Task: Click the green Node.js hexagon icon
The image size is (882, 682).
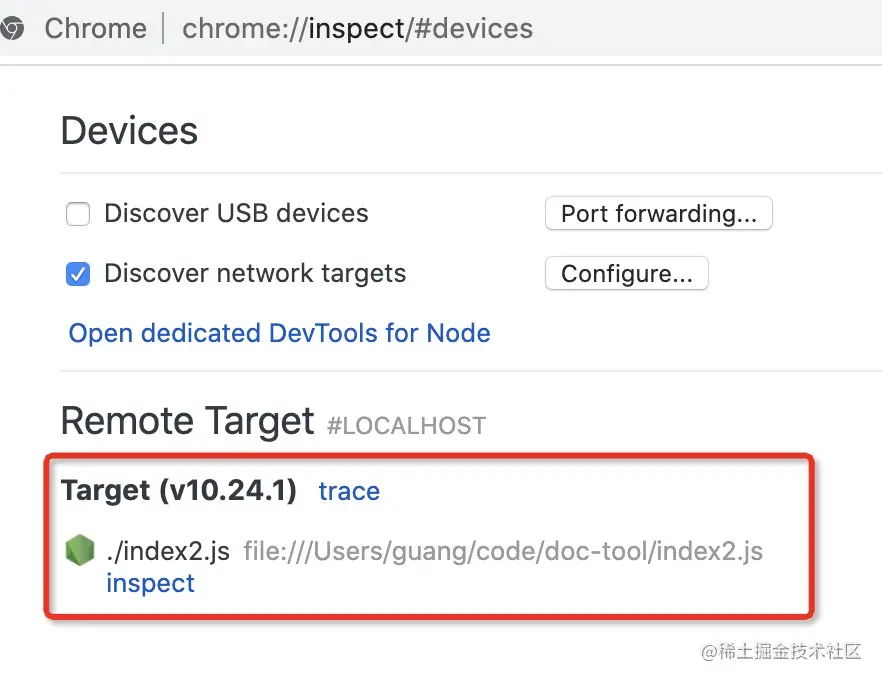Action: coord(79,549)
